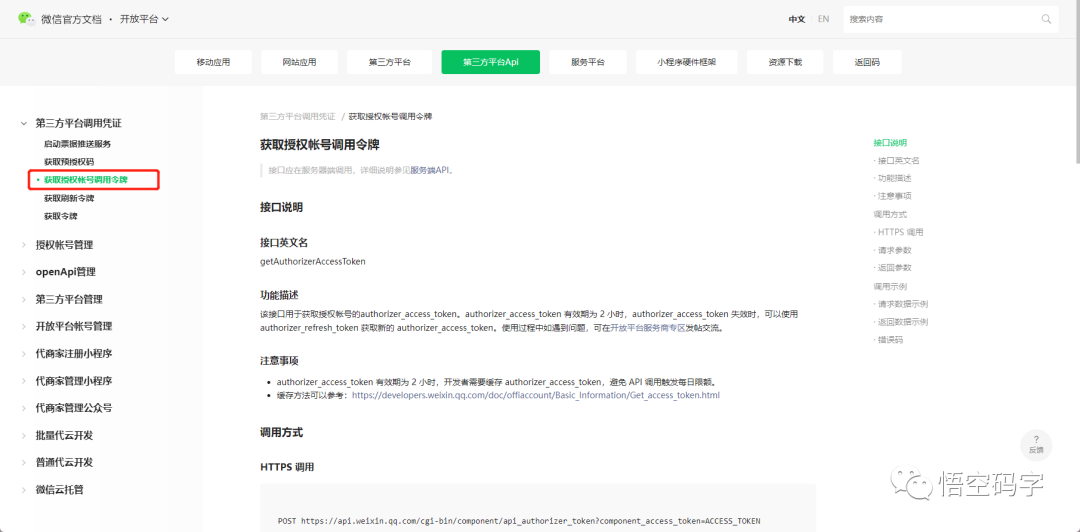This screenshot has height=532, width=1080.
Task: Click the getAuthorizerAccessToken text
Action: coord(313,262)
